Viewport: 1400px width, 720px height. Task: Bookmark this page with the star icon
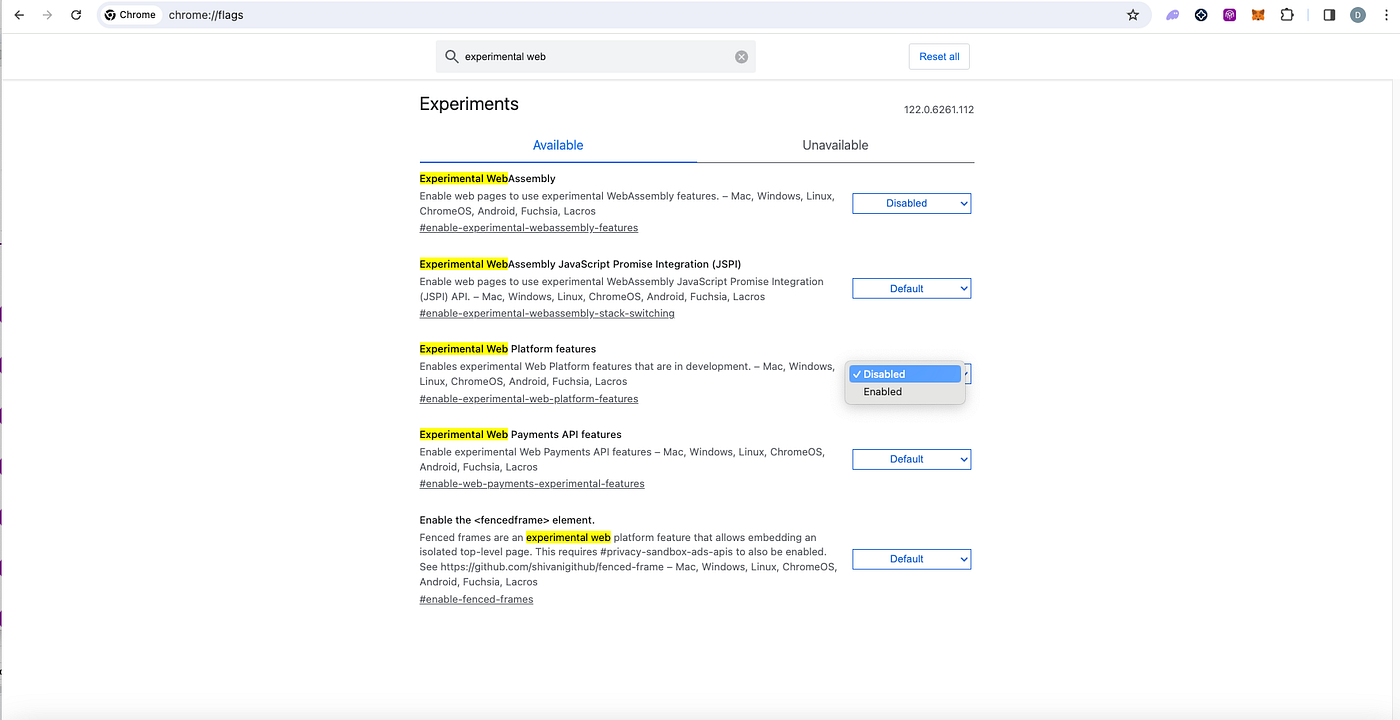coord(1133,15)
